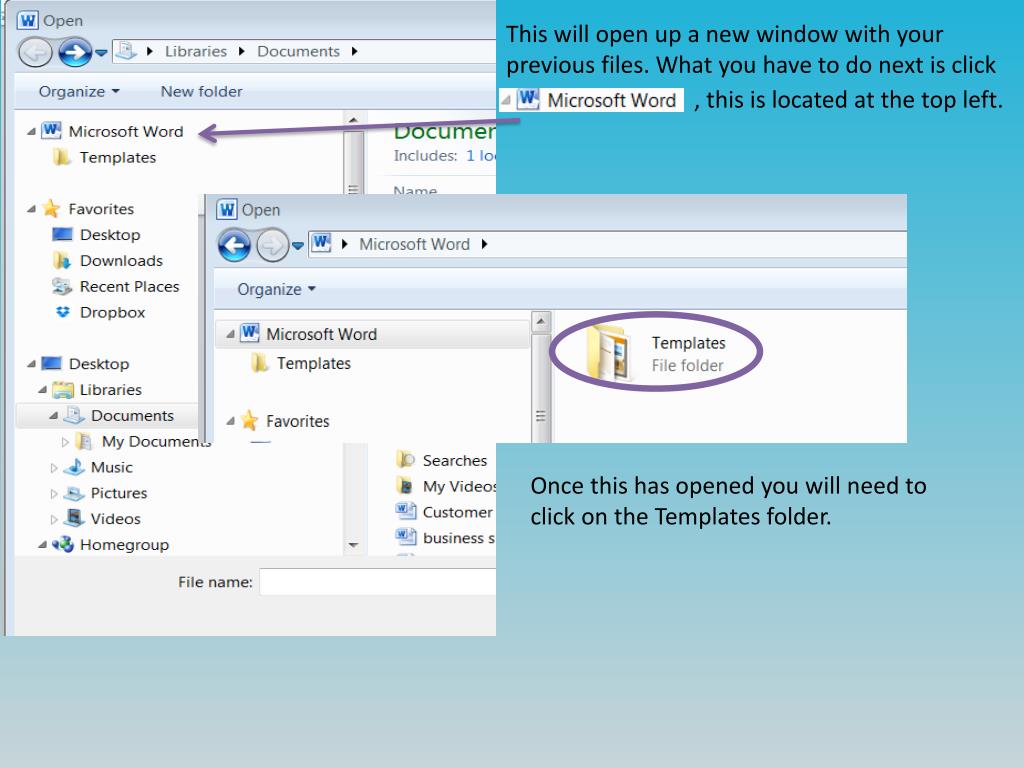This screenshot has height=768, width=1024.
Task: Collapse Microsoft Word node in front dialog
Action: tap(230, 334)
